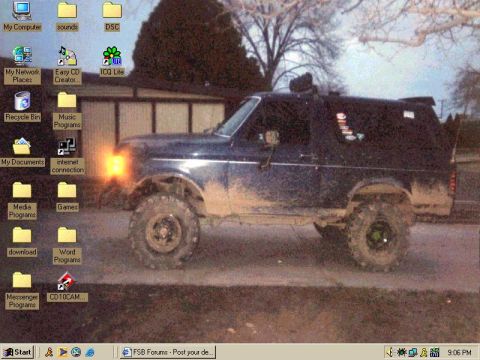
Task: Click the 9:06 PM taskbar clock
Action: tap(459, 352)
